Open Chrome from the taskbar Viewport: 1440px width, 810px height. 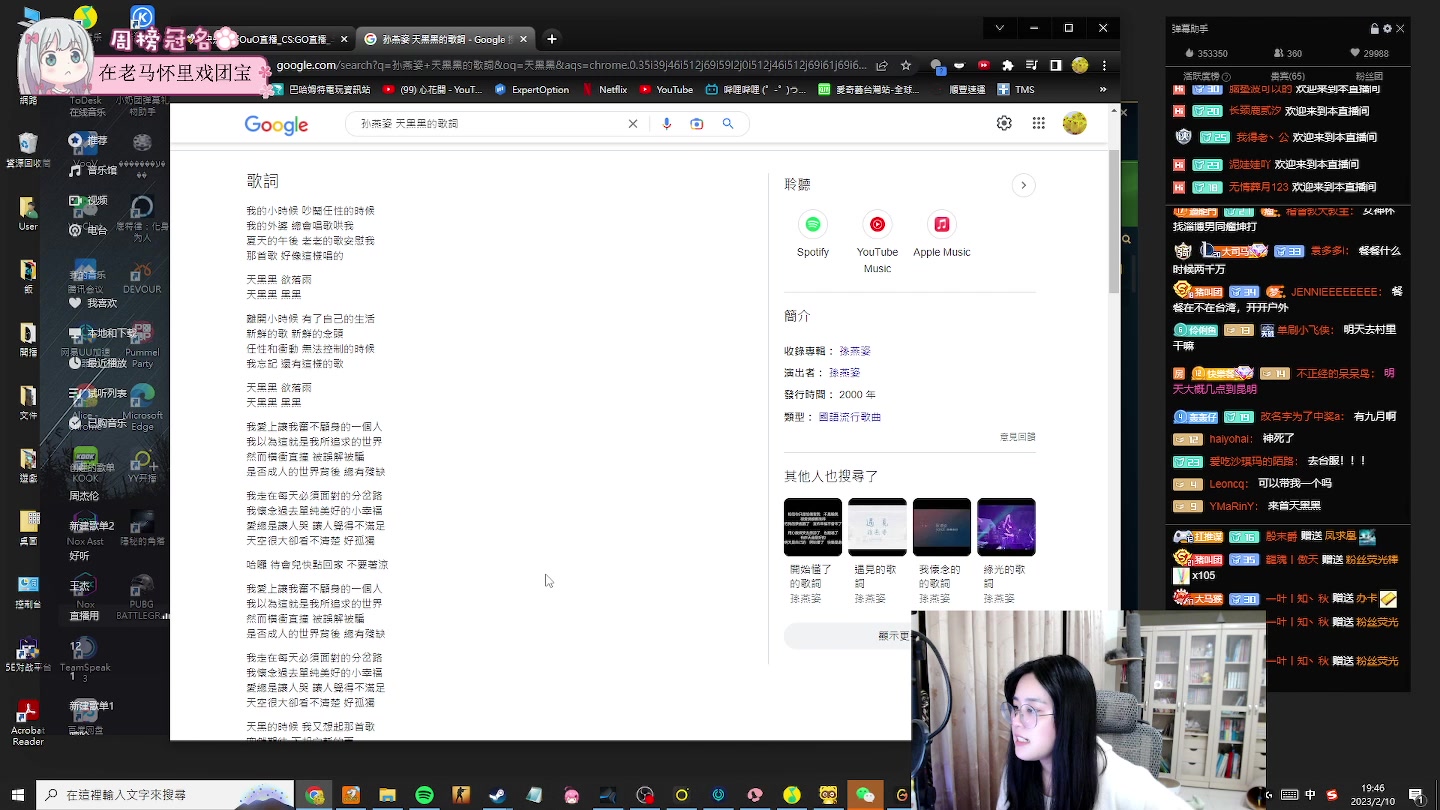click(315, 795)
